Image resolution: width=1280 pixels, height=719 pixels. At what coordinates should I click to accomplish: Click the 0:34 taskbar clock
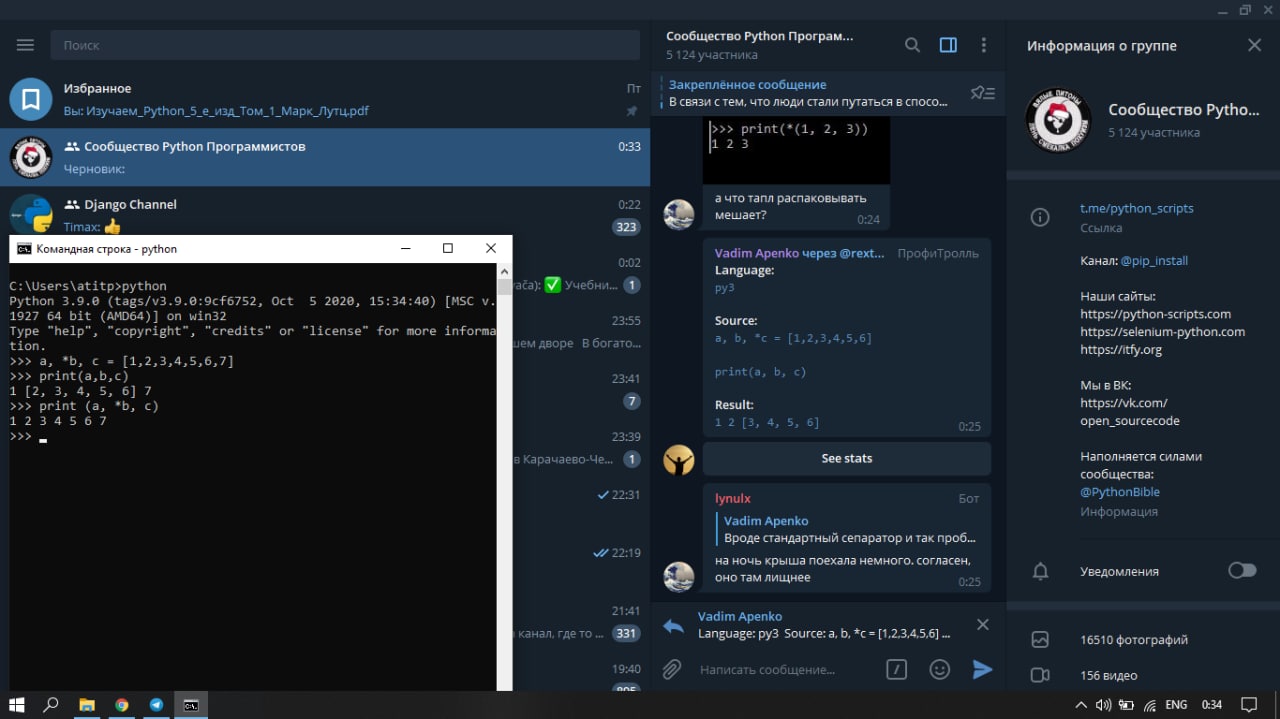coord(1211,705)
